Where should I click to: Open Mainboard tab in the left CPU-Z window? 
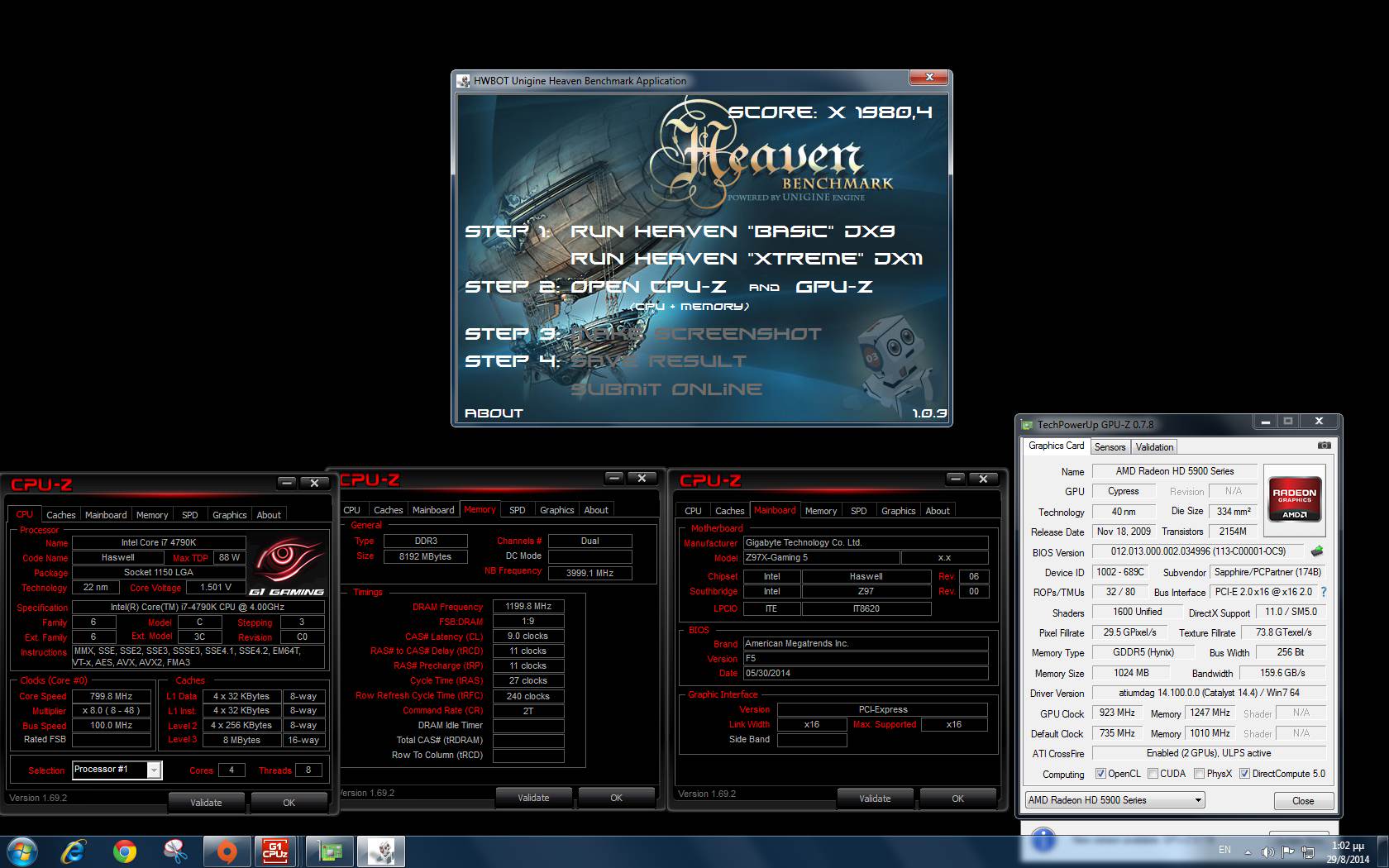[x=106, y=514]
